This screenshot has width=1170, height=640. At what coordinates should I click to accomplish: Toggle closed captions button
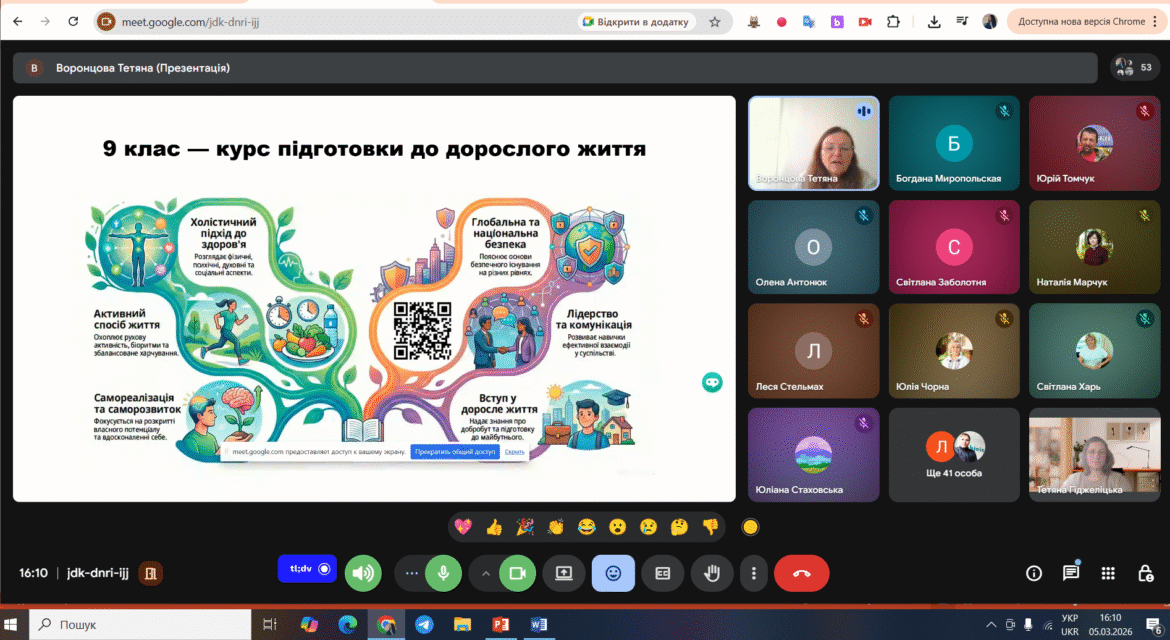coord(663,573)
